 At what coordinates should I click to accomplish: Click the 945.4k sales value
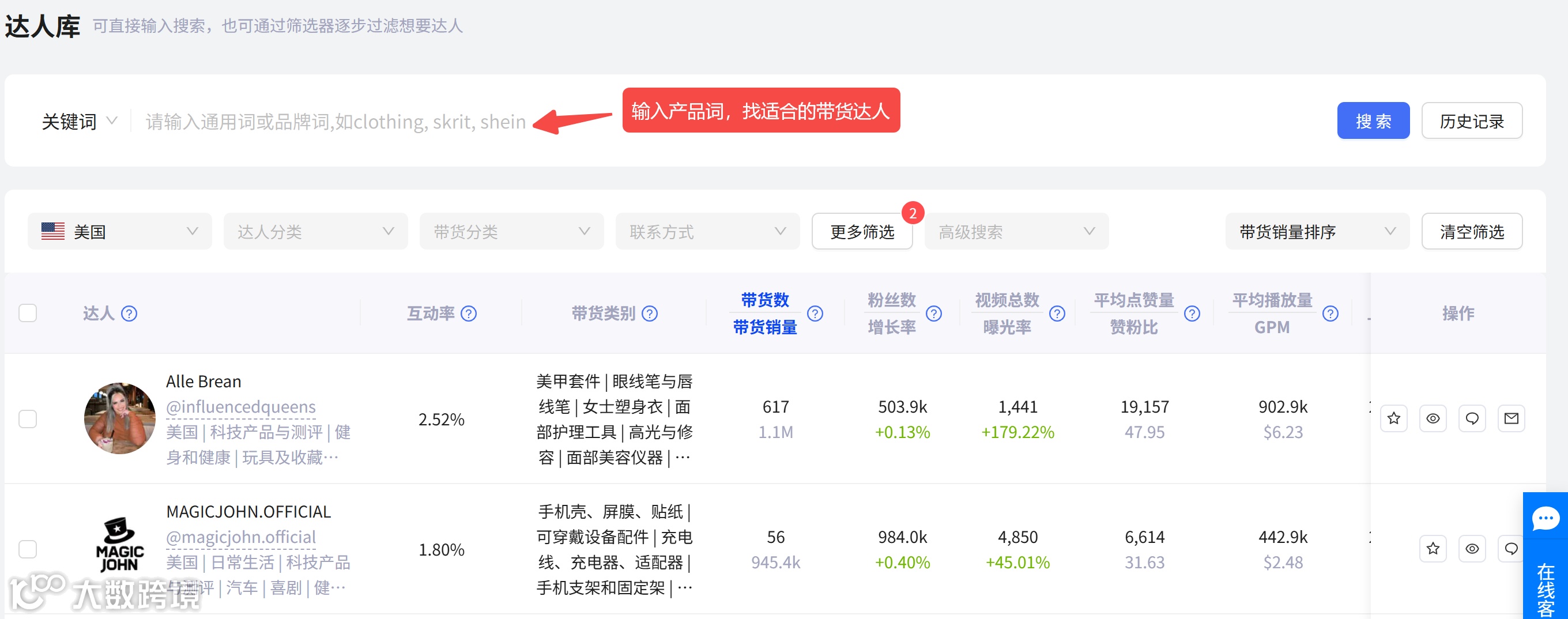[775, 563]
